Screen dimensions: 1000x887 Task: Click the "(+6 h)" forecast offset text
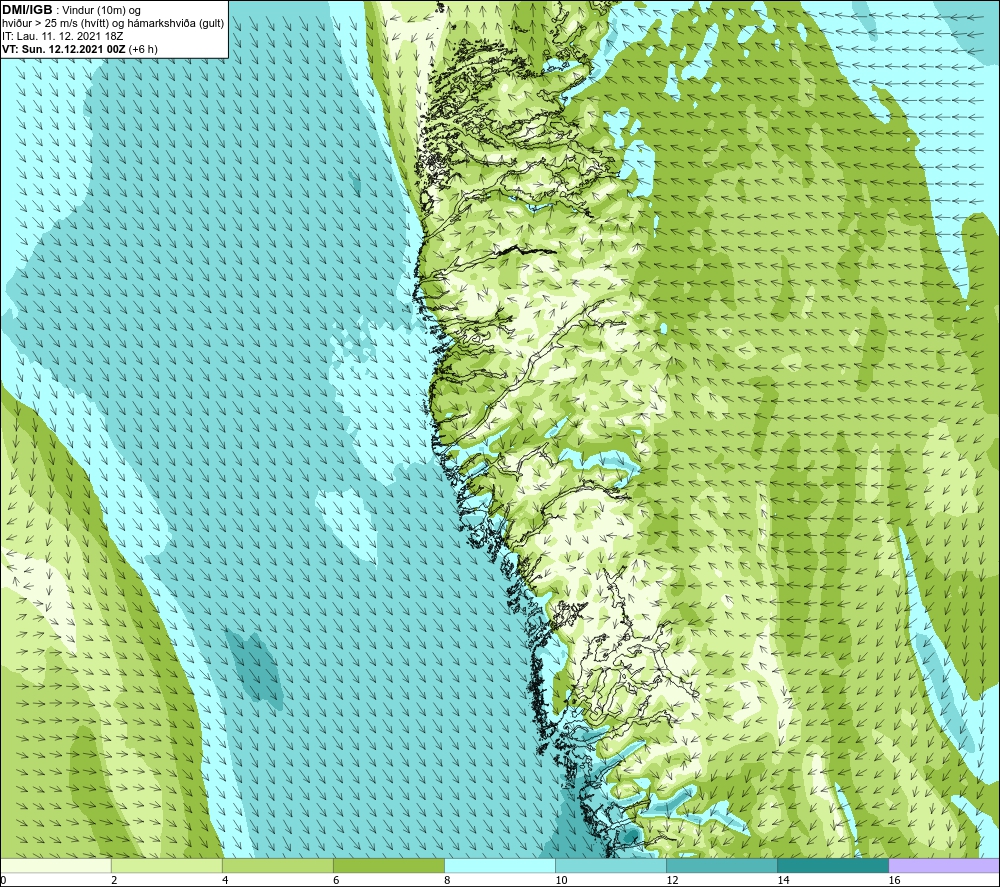pos(143,49)
